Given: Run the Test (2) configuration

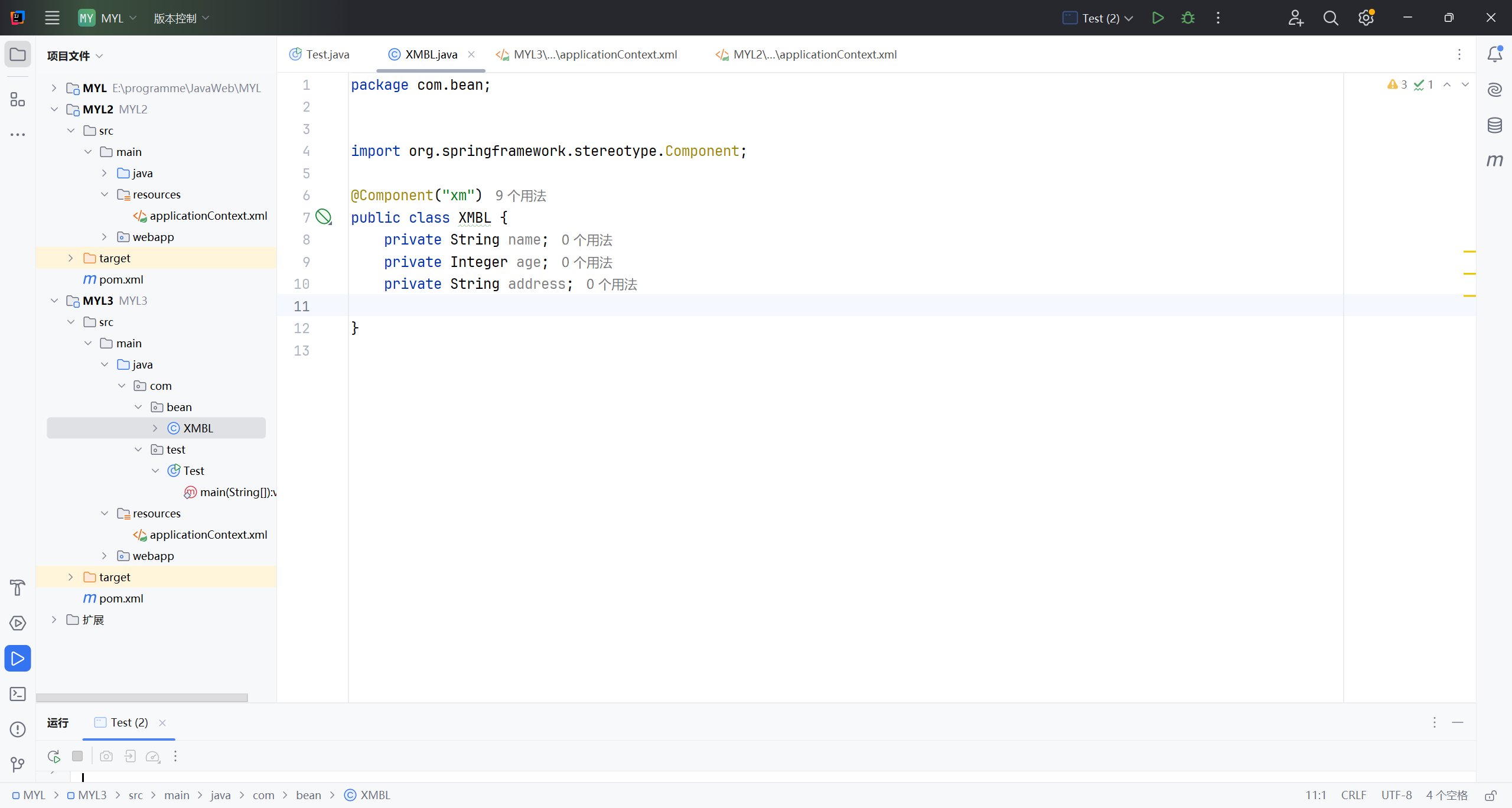Looking at the screenshot, I should coord(1158,18).
